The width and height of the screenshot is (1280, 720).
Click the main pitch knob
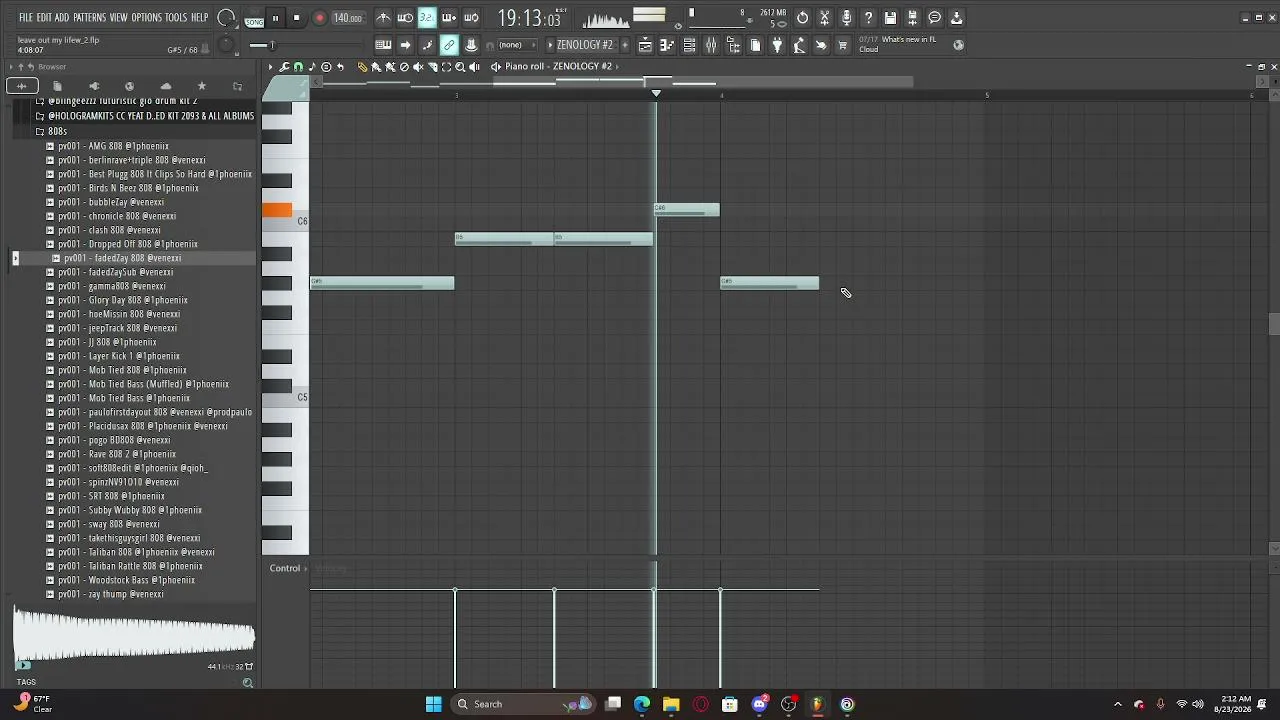point(227,45)
